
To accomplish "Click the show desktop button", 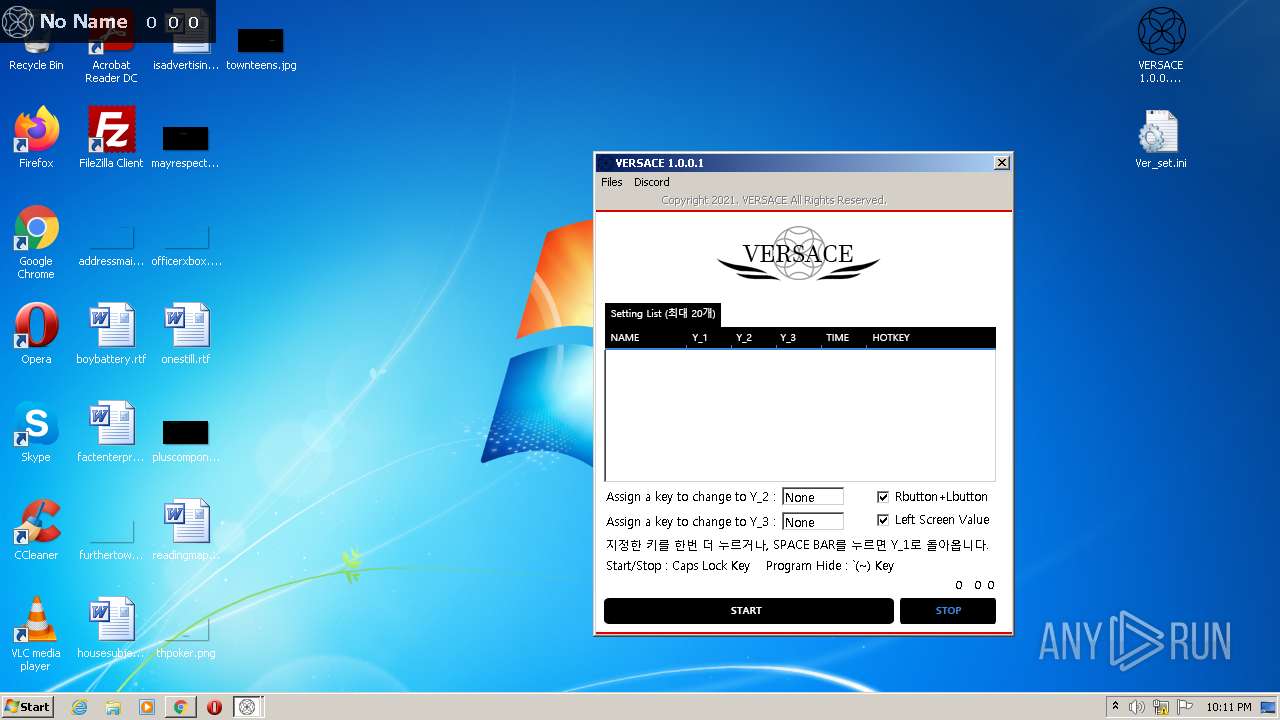I will tap(1269, 707).
